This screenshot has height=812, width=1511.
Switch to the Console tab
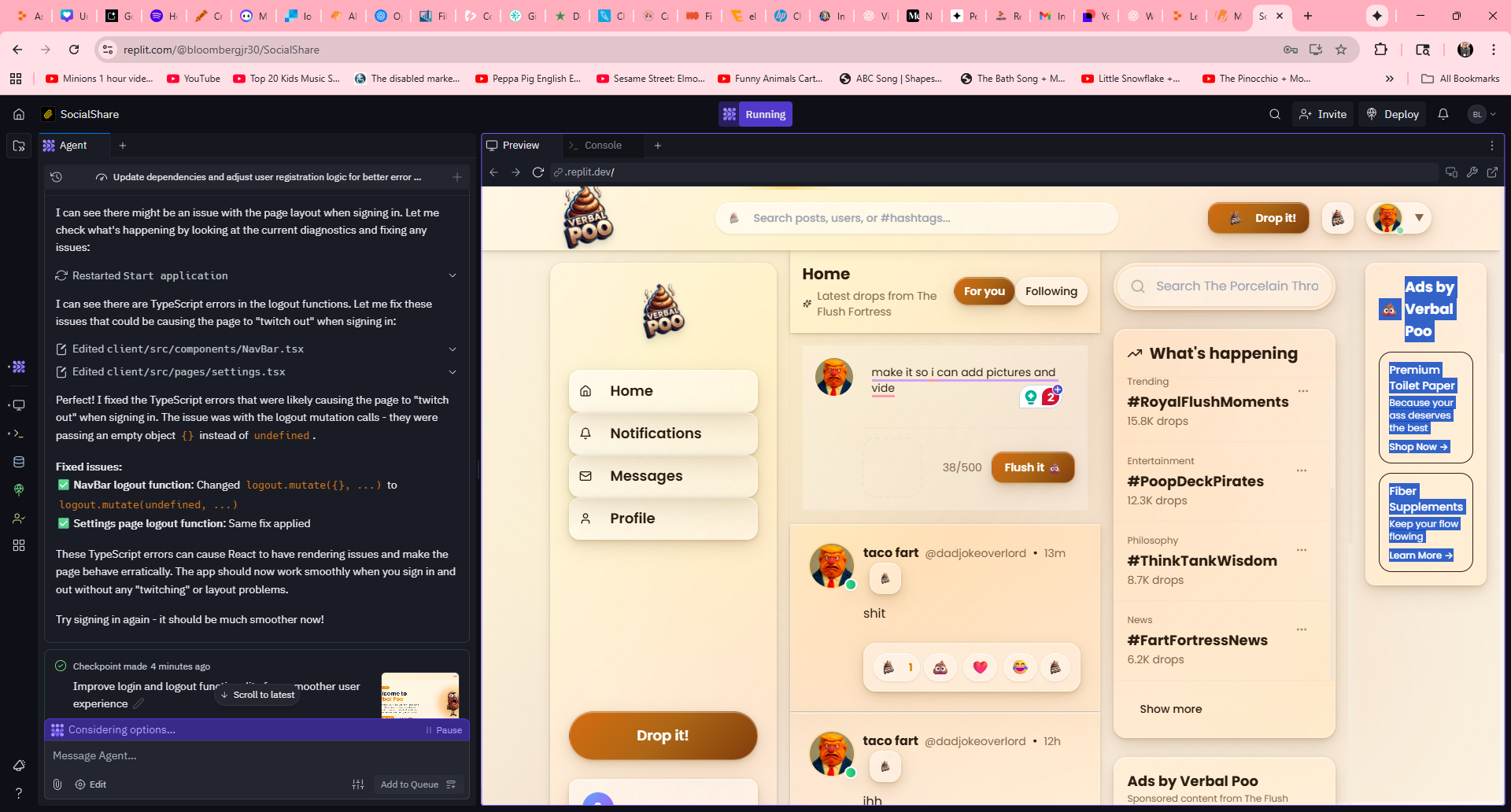click(603, 146)
